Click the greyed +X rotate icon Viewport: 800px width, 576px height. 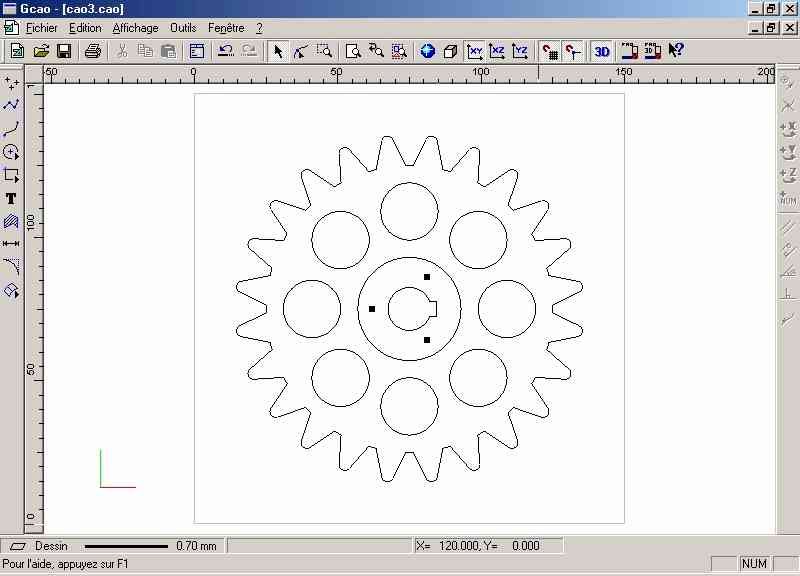788,129
